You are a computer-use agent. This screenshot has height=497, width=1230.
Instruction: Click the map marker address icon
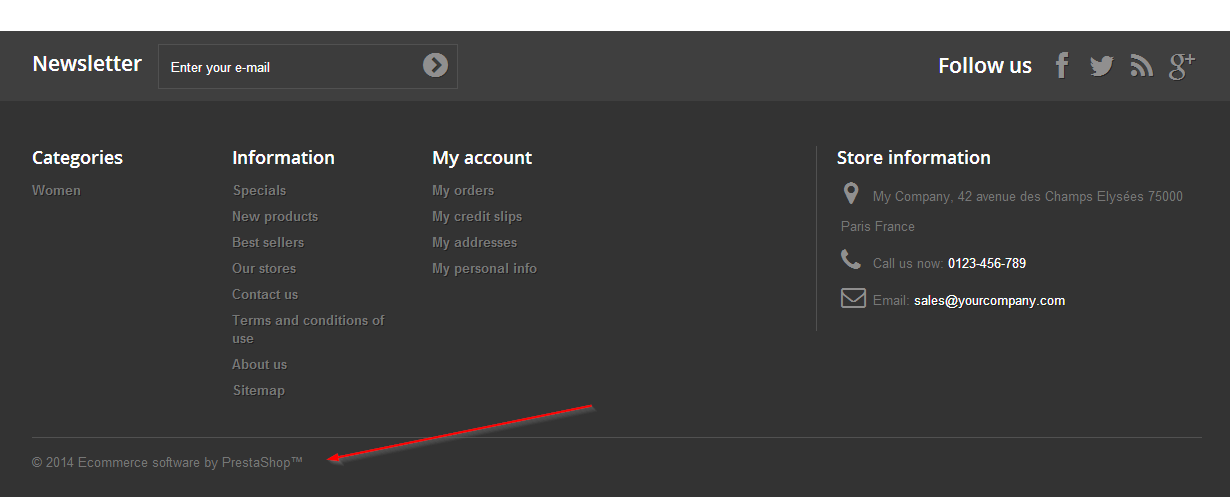click(851, 193)
